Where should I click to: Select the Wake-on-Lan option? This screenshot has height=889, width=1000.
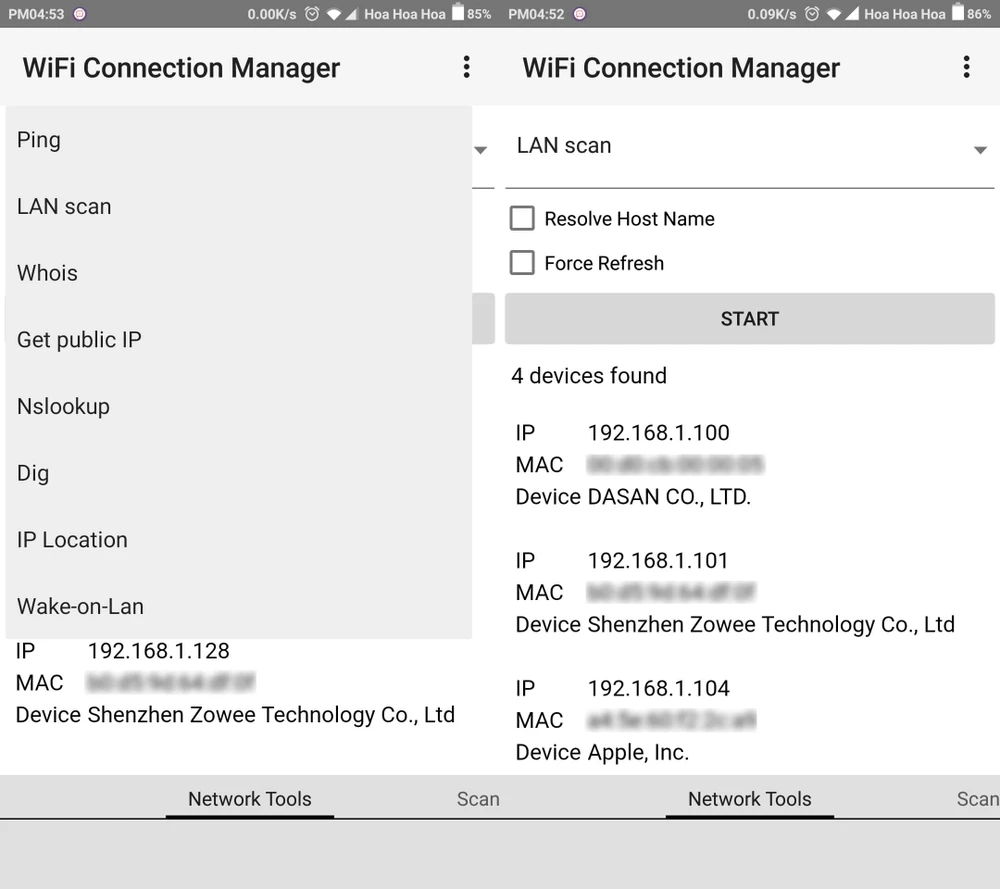click(80, 606)
